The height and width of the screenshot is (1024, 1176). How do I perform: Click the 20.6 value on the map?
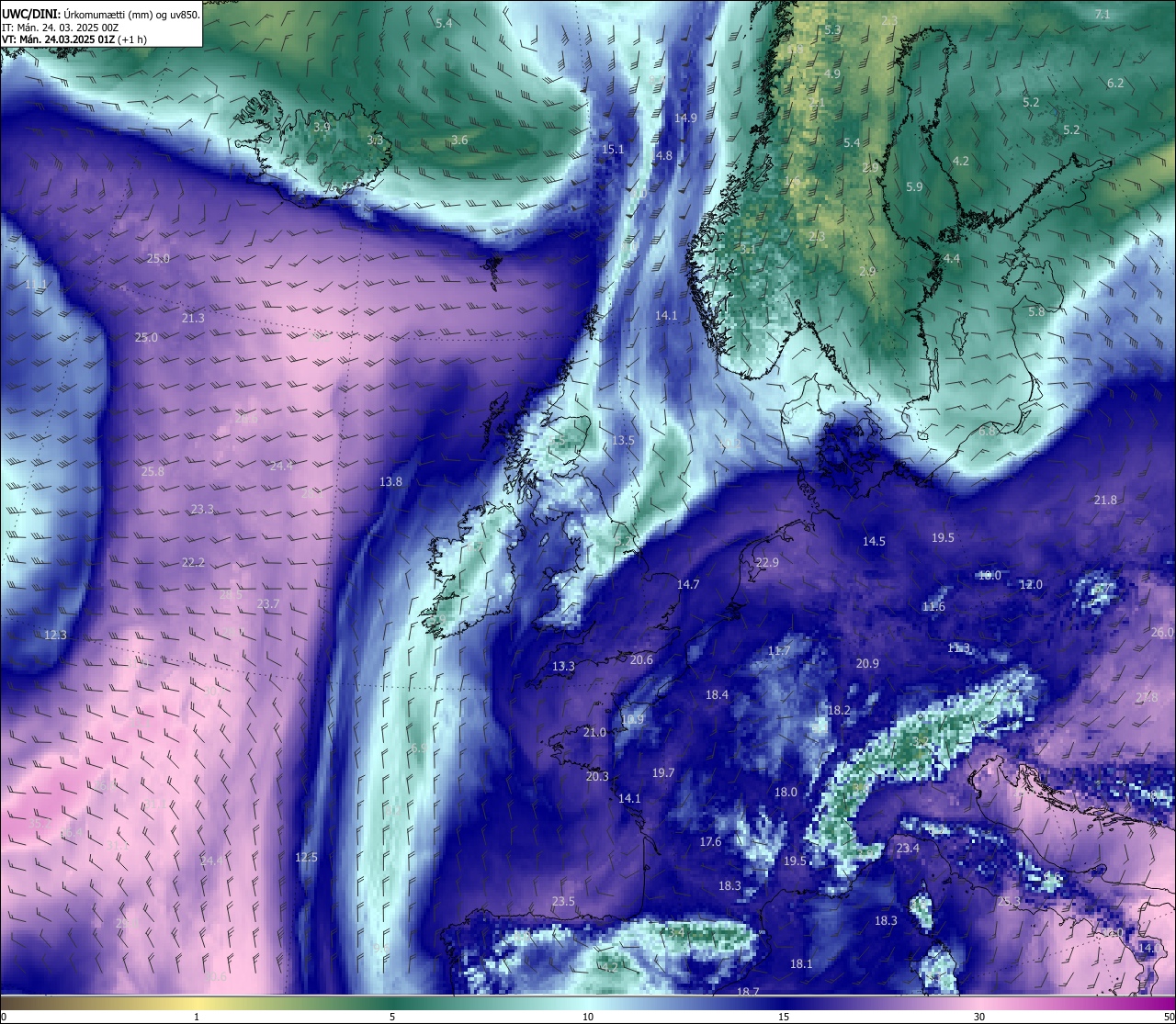pos(641,659)
